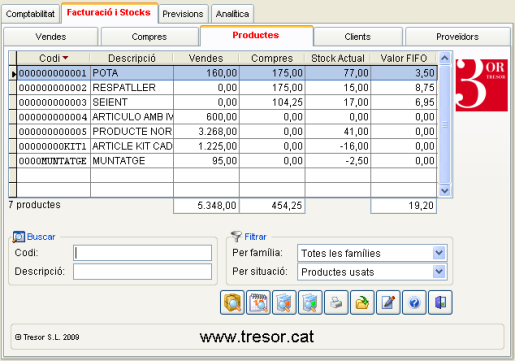Screen dimensions: 515x361
Task: Click the building search with red flag icon
Action: [x=284, y=302]
